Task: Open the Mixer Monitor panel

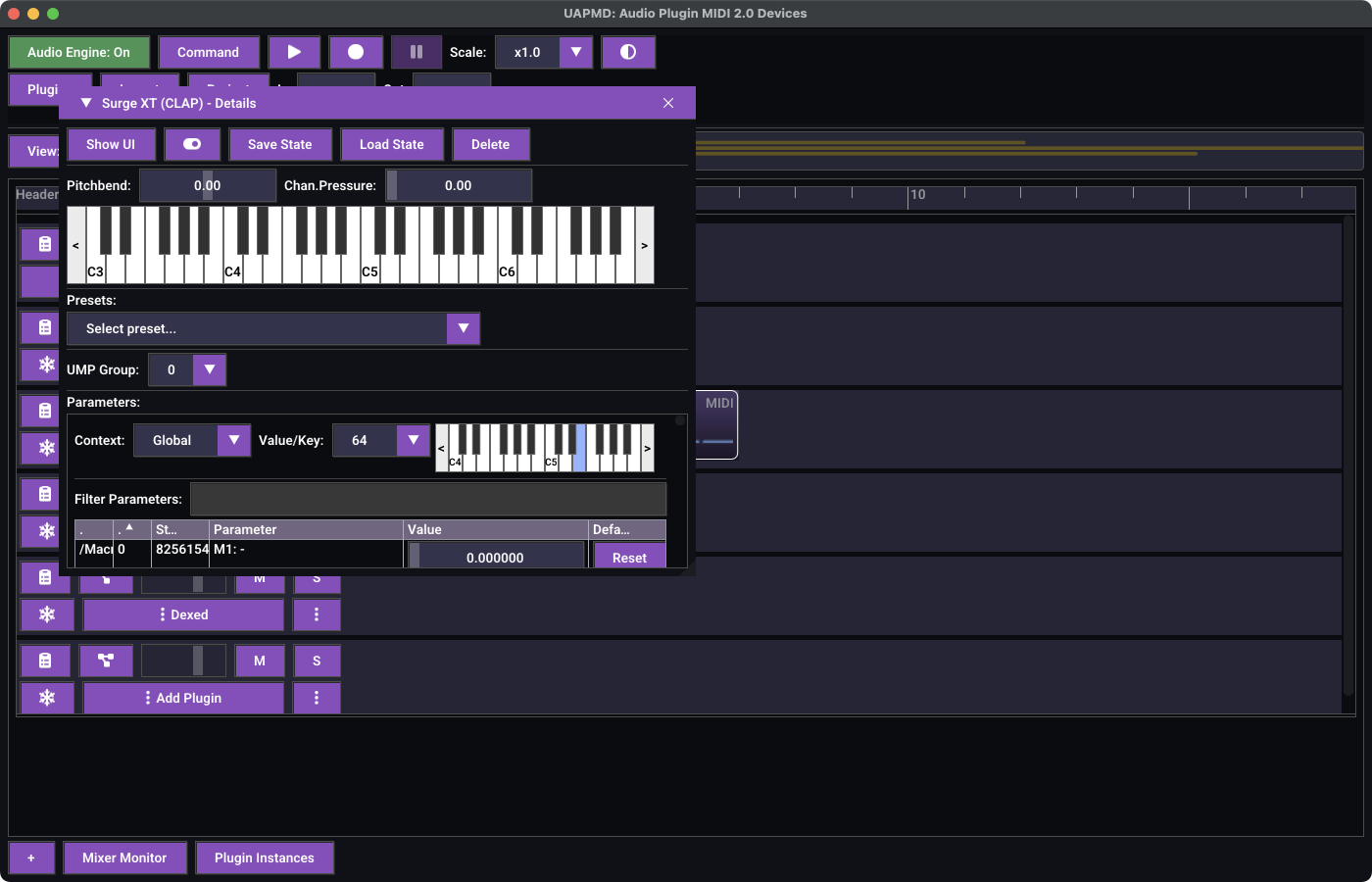Action: [124, 857]
